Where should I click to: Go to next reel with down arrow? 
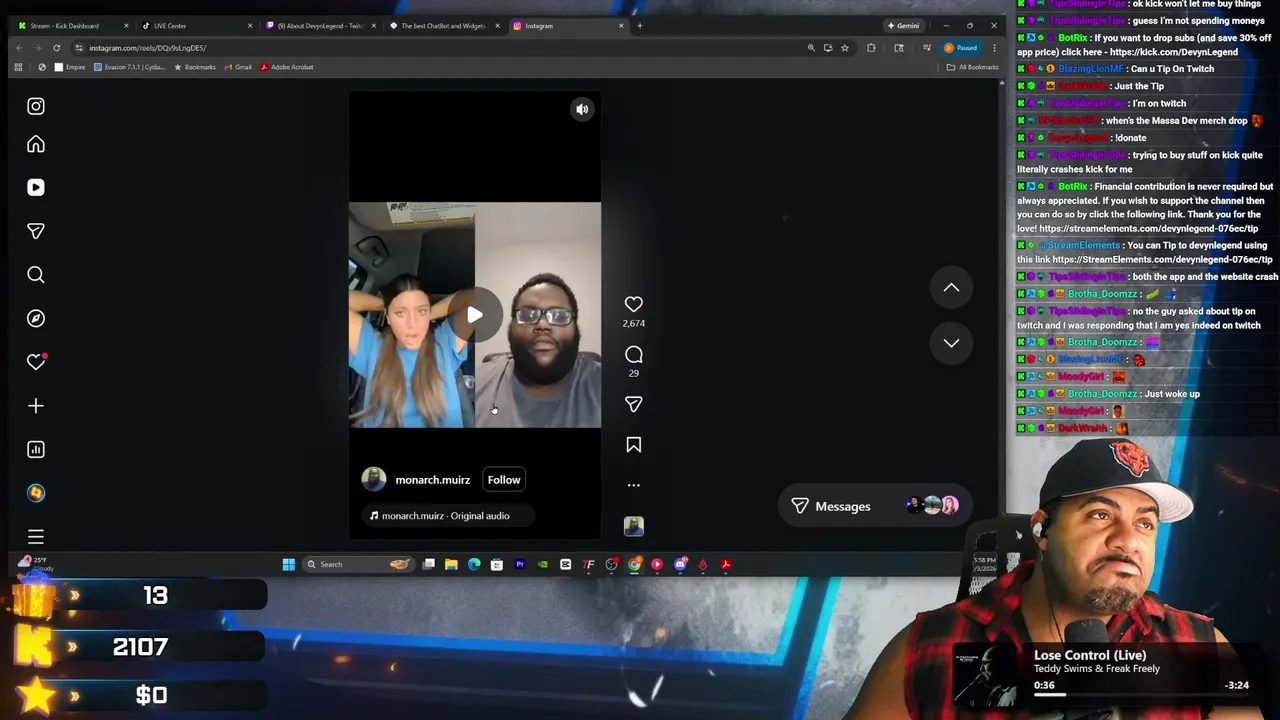(951, 343)
